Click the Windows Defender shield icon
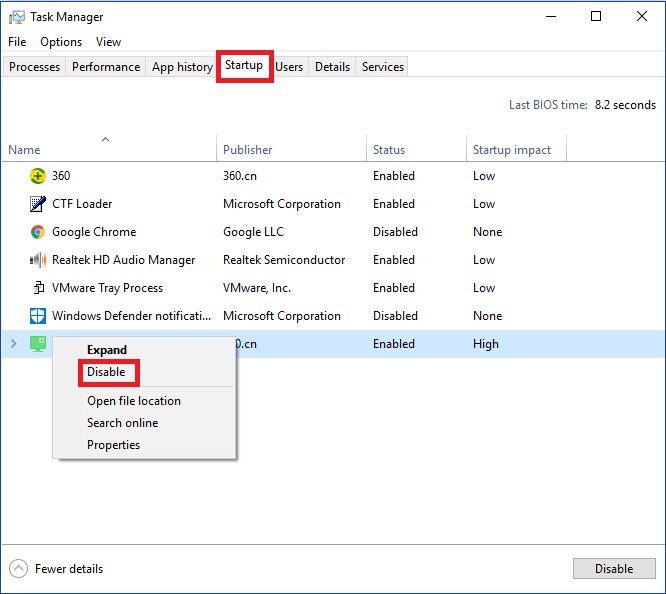Viewport: 666px width, 594px height. [38, 316]
